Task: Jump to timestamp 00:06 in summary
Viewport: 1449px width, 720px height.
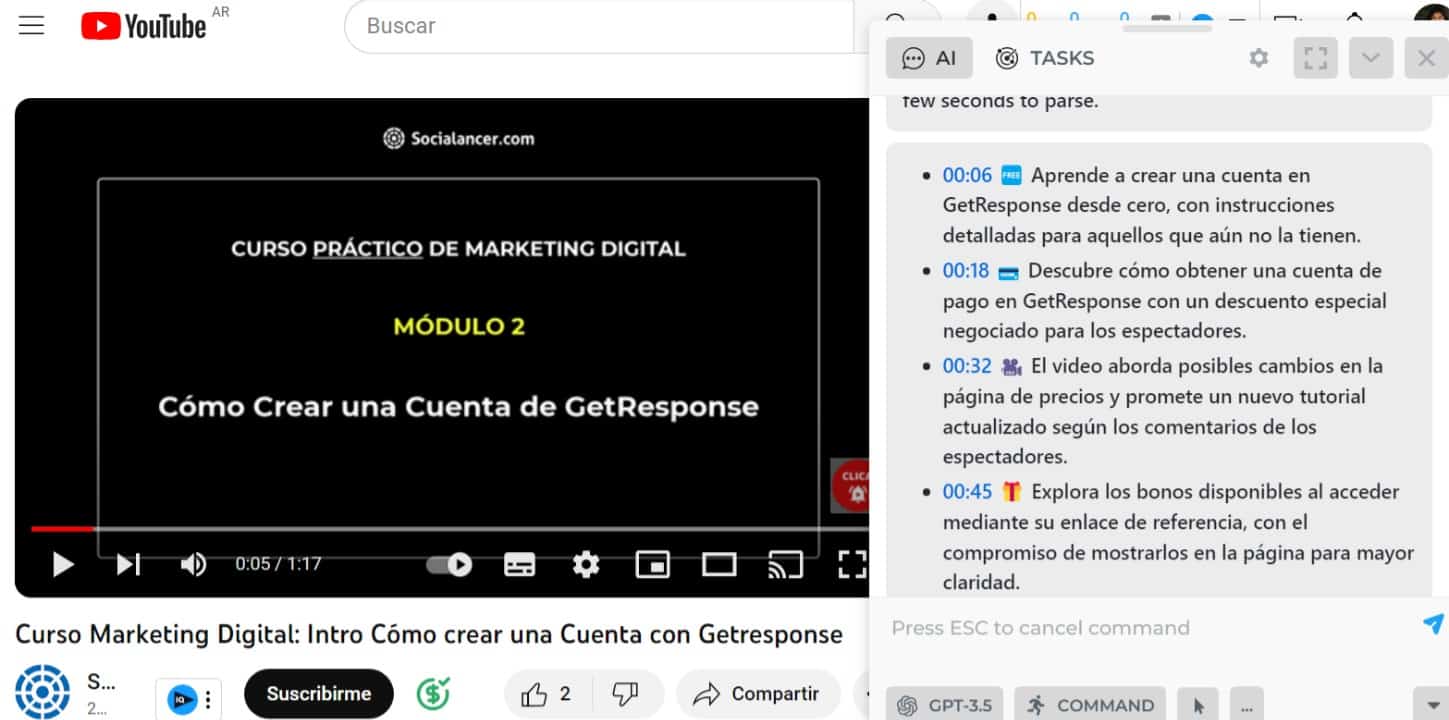Action: click(x=967, y=175)
